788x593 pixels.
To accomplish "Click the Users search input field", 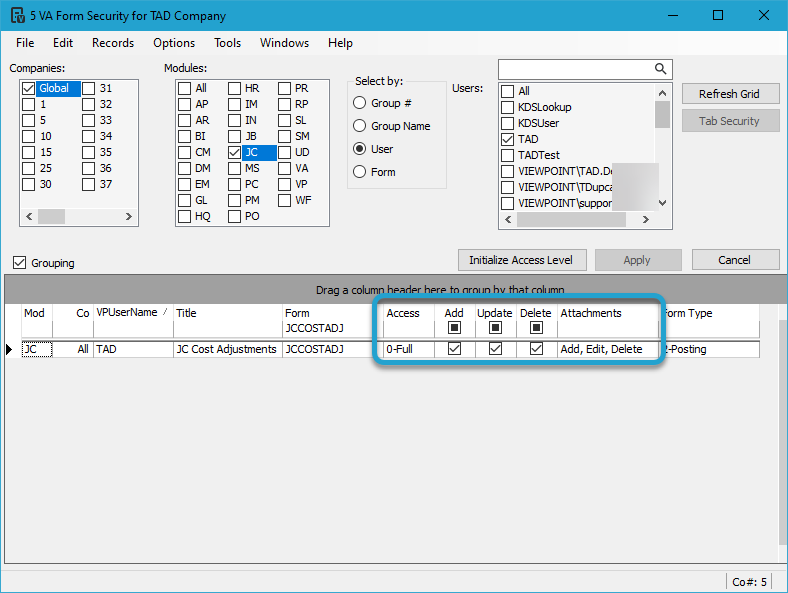I will pos(576,69).
